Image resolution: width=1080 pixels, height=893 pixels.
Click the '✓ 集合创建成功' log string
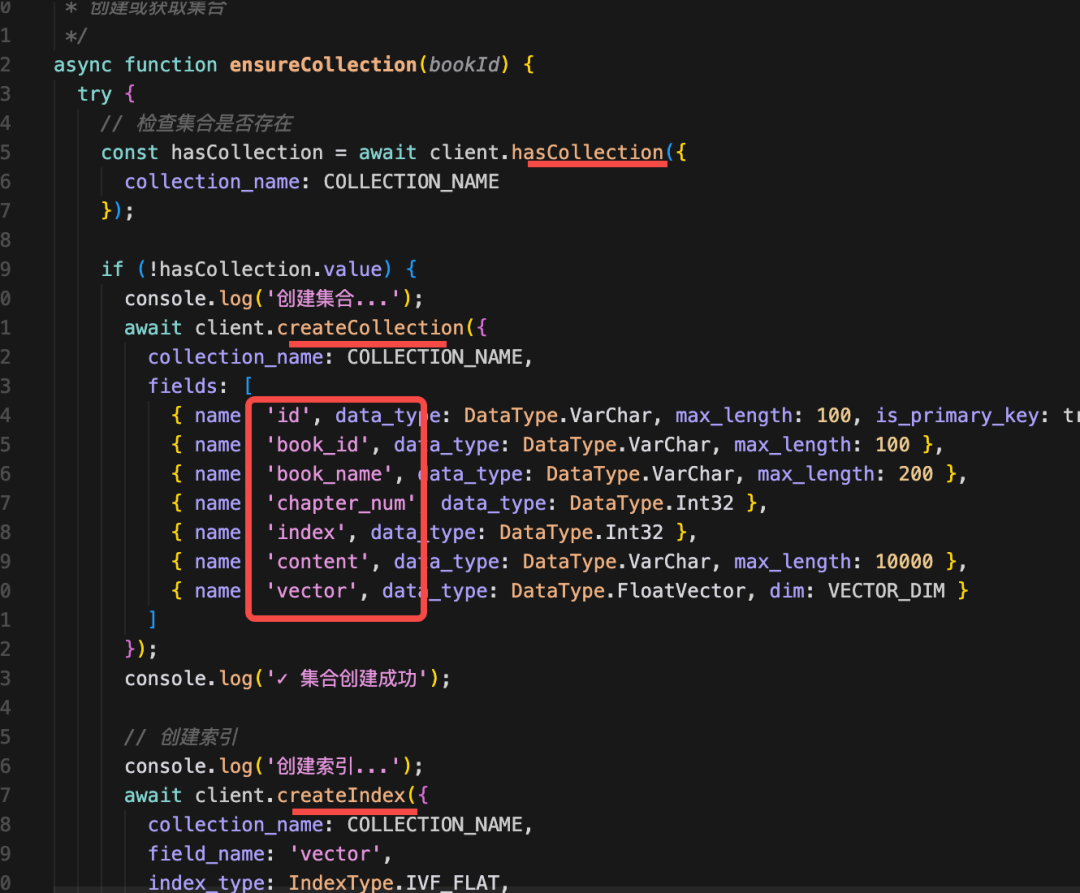click(x=353, y=679)
